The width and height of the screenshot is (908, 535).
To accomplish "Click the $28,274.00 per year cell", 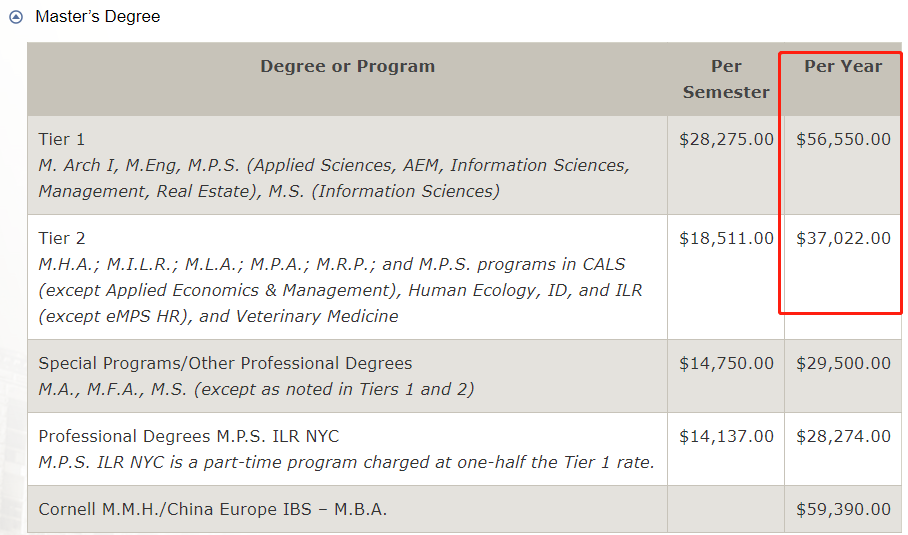I will (x=843, y=436).
